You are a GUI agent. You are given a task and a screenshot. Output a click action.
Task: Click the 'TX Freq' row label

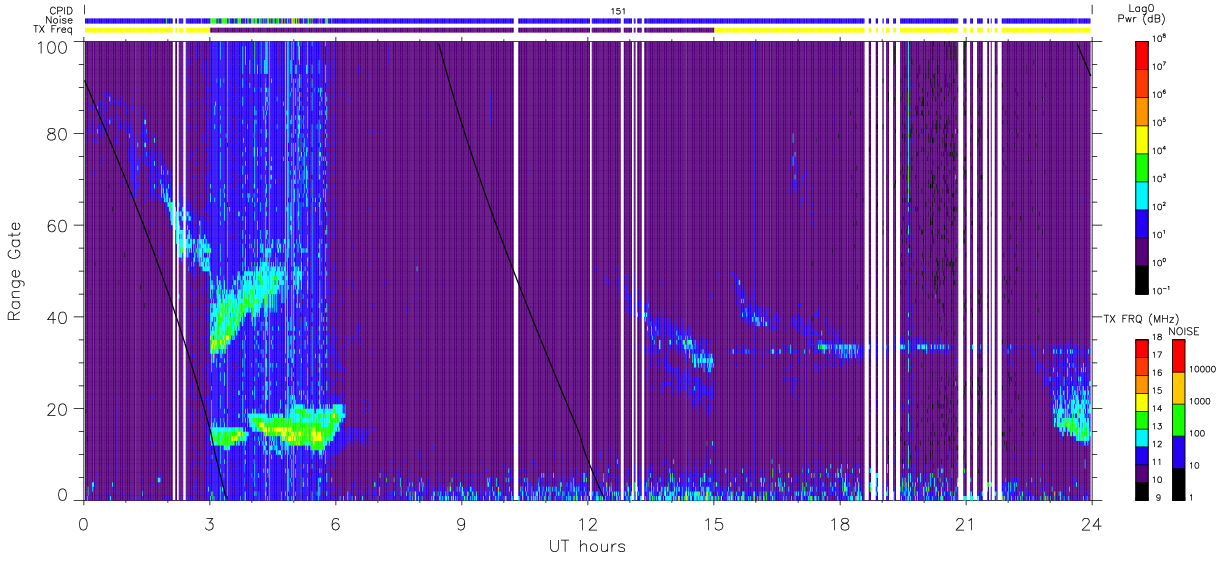coord(54,30)
